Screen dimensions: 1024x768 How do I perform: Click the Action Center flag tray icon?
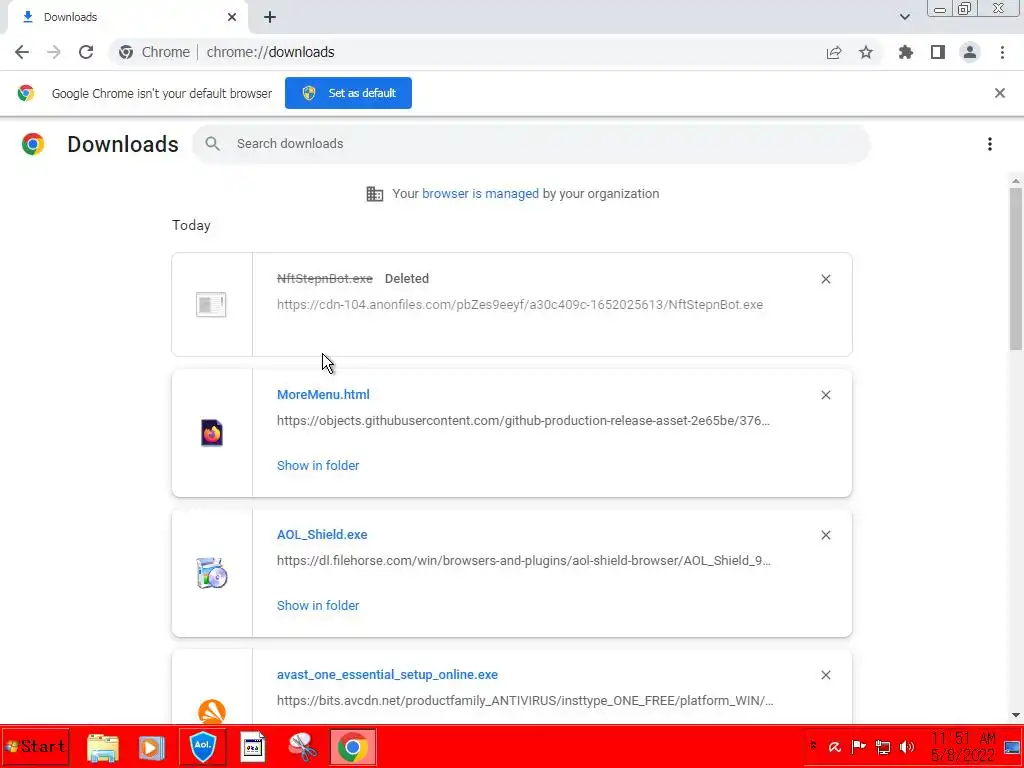(859, 747)
